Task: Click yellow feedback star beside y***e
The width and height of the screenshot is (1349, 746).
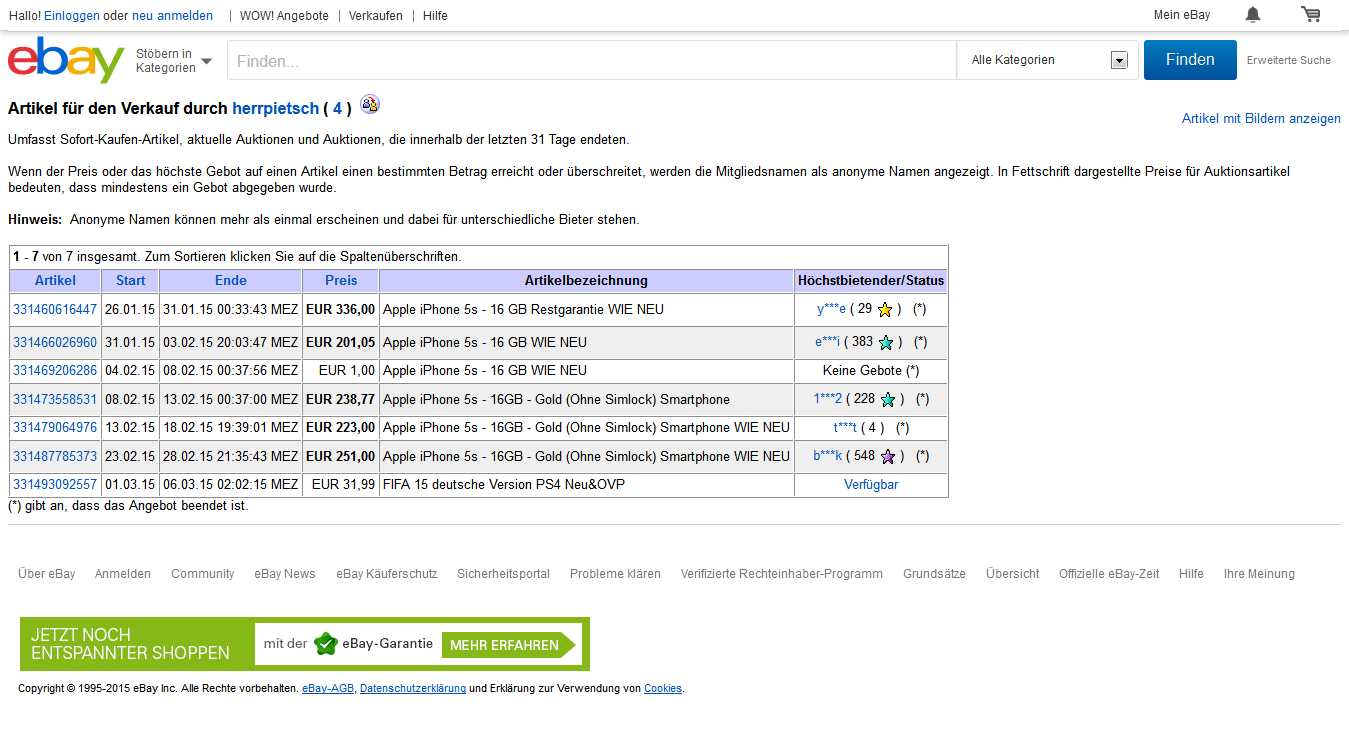Action: click(884, 310)
